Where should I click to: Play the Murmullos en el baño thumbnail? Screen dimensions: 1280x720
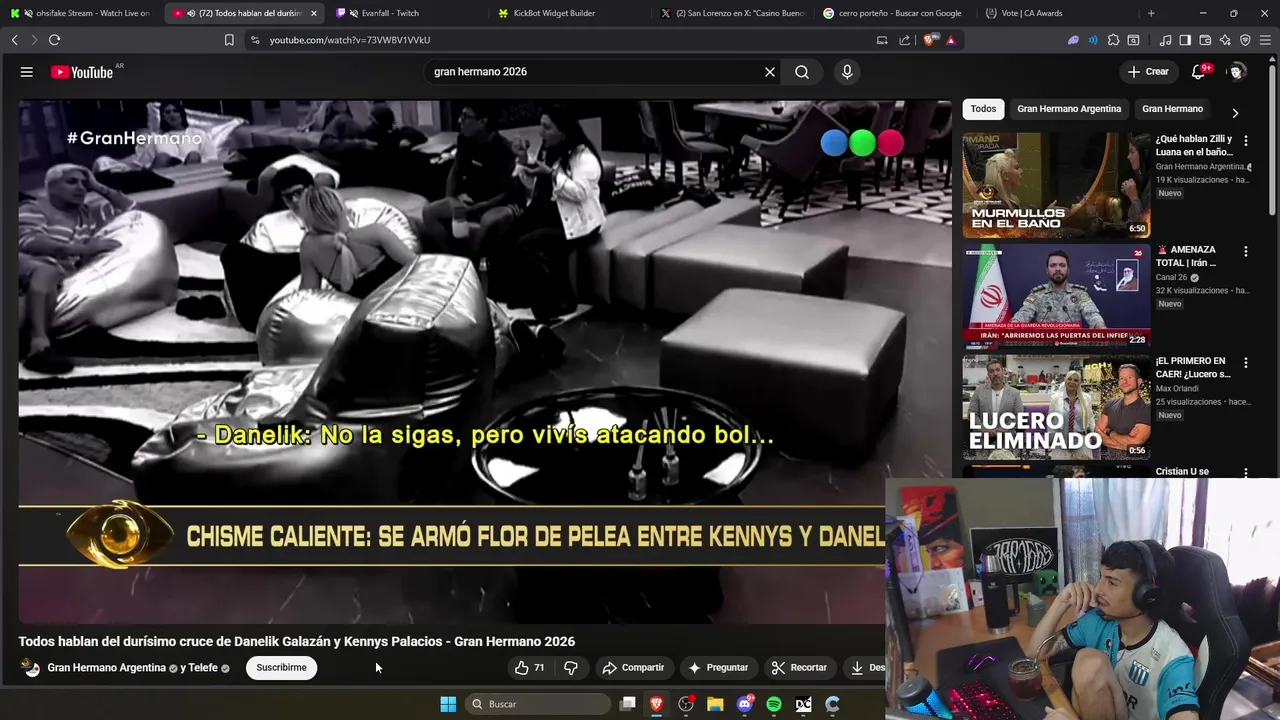coord(1056,185)
